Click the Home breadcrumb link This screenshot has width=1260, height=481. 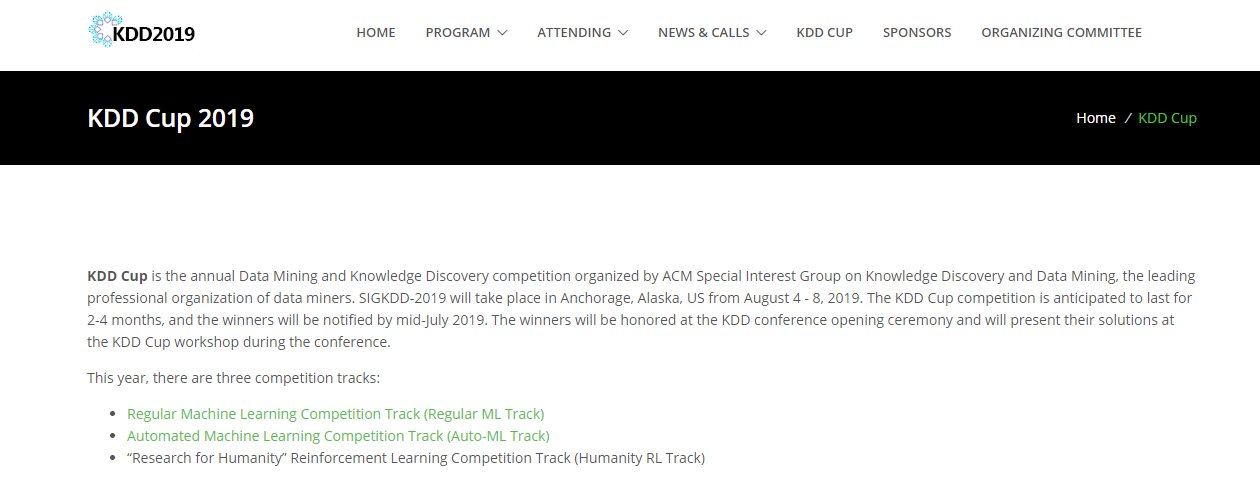click(x=1095, y=118)
